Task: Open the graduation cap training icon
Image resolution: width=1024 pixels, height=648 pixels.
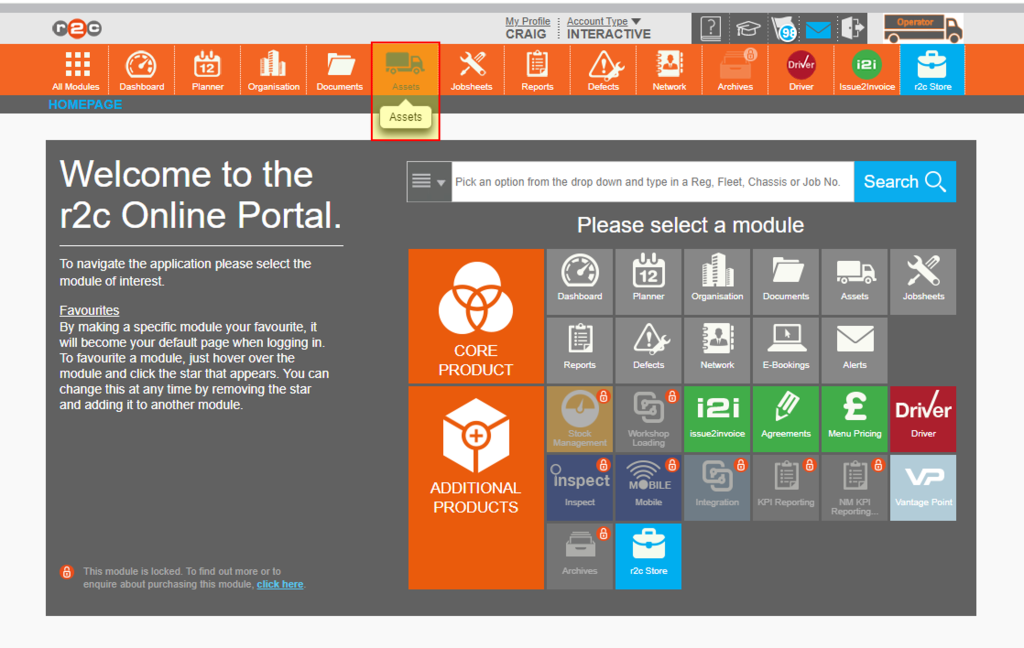Action: click(748, 29)
